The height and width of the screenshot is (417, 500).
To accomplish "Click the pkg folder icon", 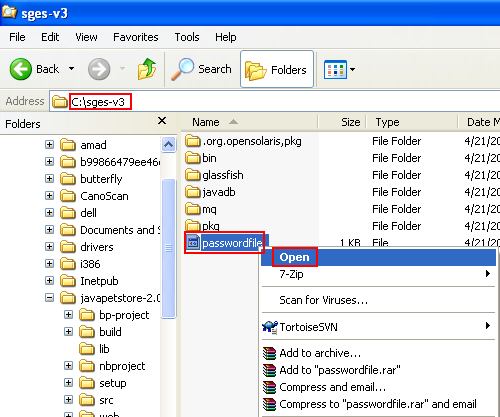I will pos(193,225).
